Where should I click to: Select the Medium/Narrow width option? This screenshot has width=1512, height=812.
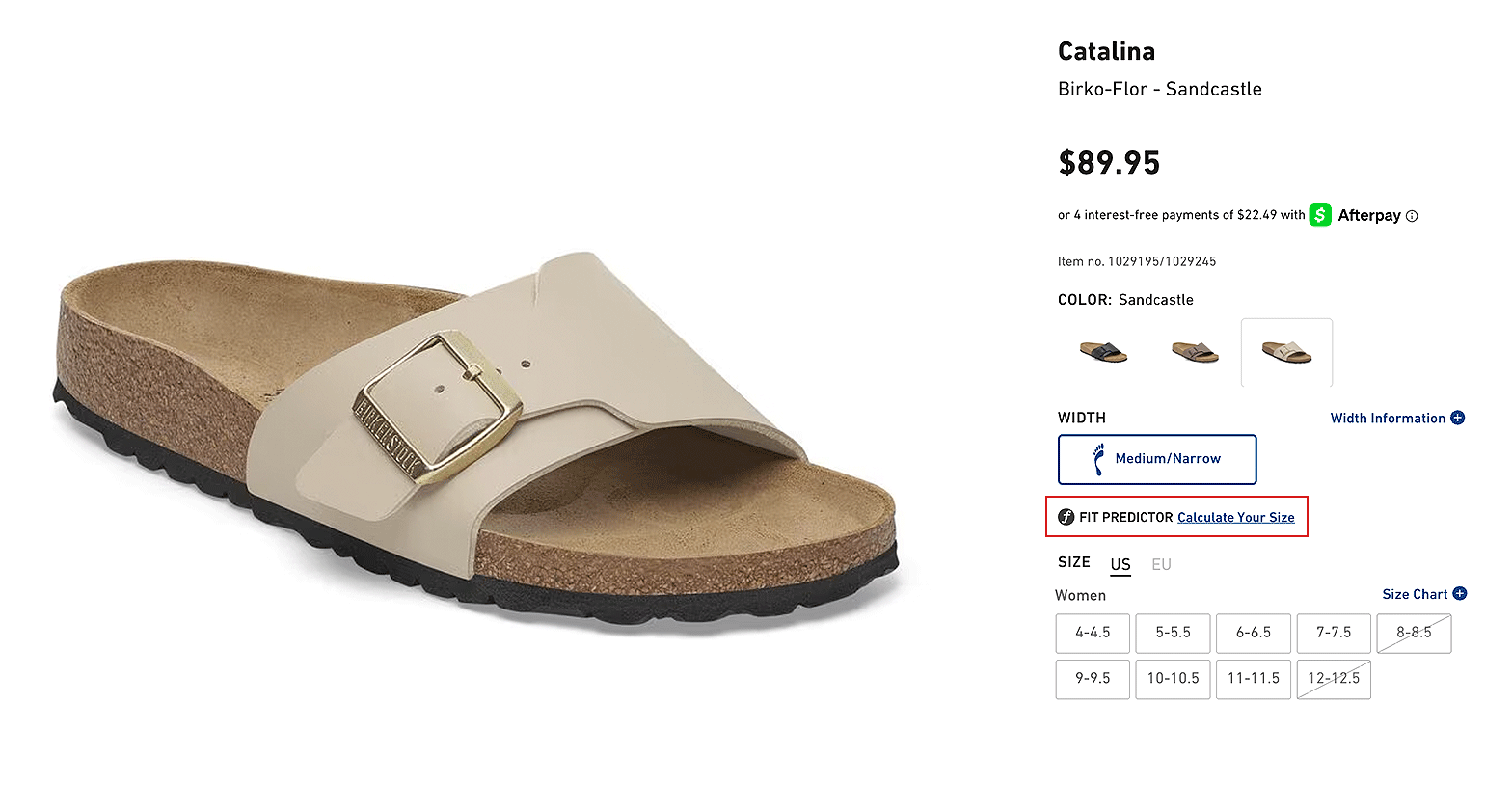pos(1157,459)
